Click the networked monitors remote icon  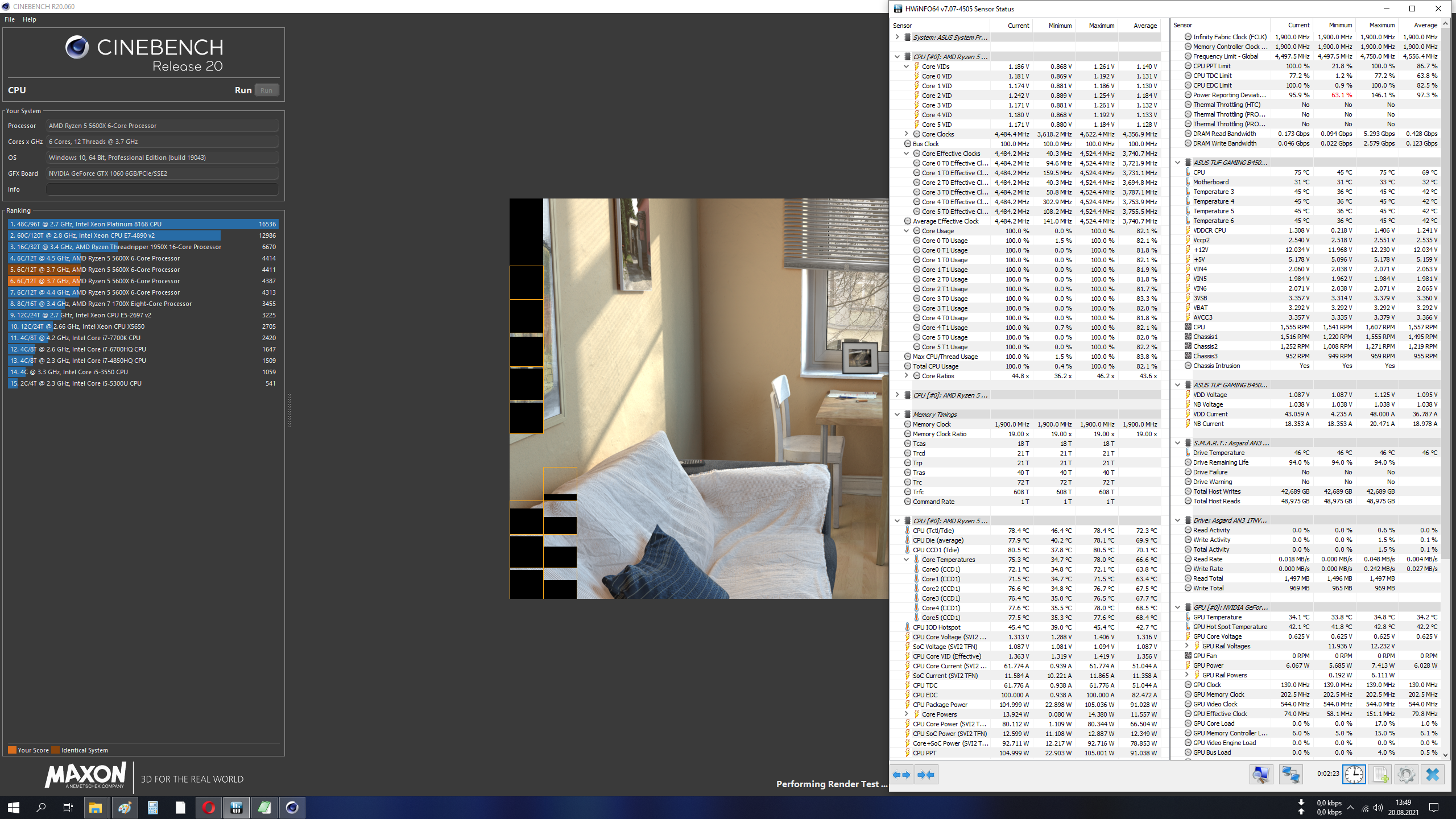point(1290,775)
